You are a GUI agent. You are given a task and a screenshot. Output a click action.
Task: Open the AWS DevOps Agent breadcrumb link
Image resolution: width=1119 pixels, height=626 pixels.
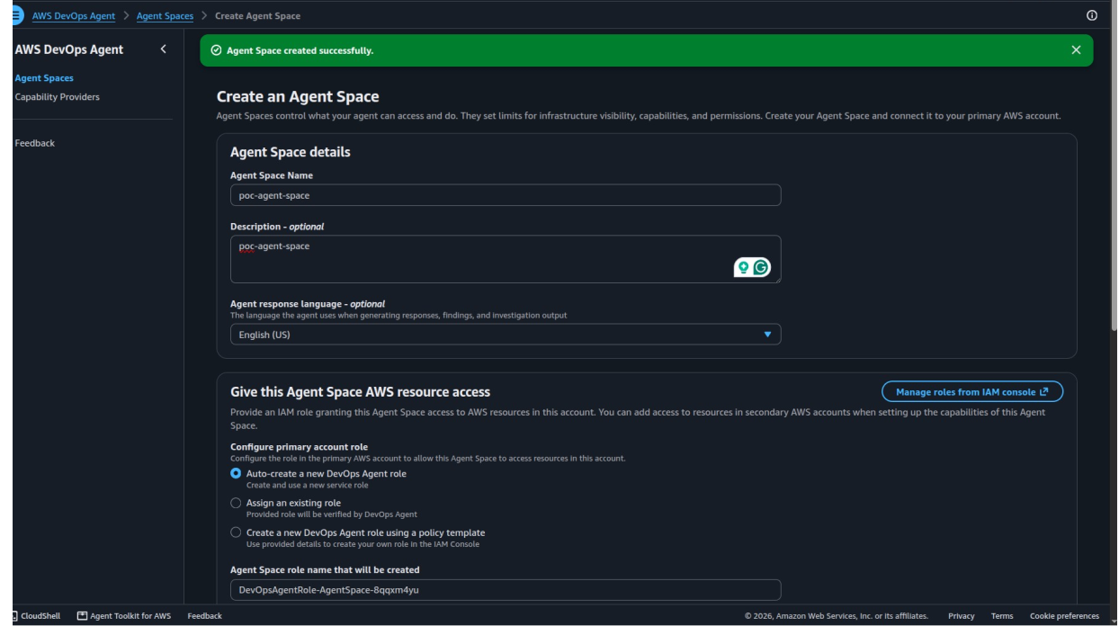pyautogui.click(x=74, y=16)
